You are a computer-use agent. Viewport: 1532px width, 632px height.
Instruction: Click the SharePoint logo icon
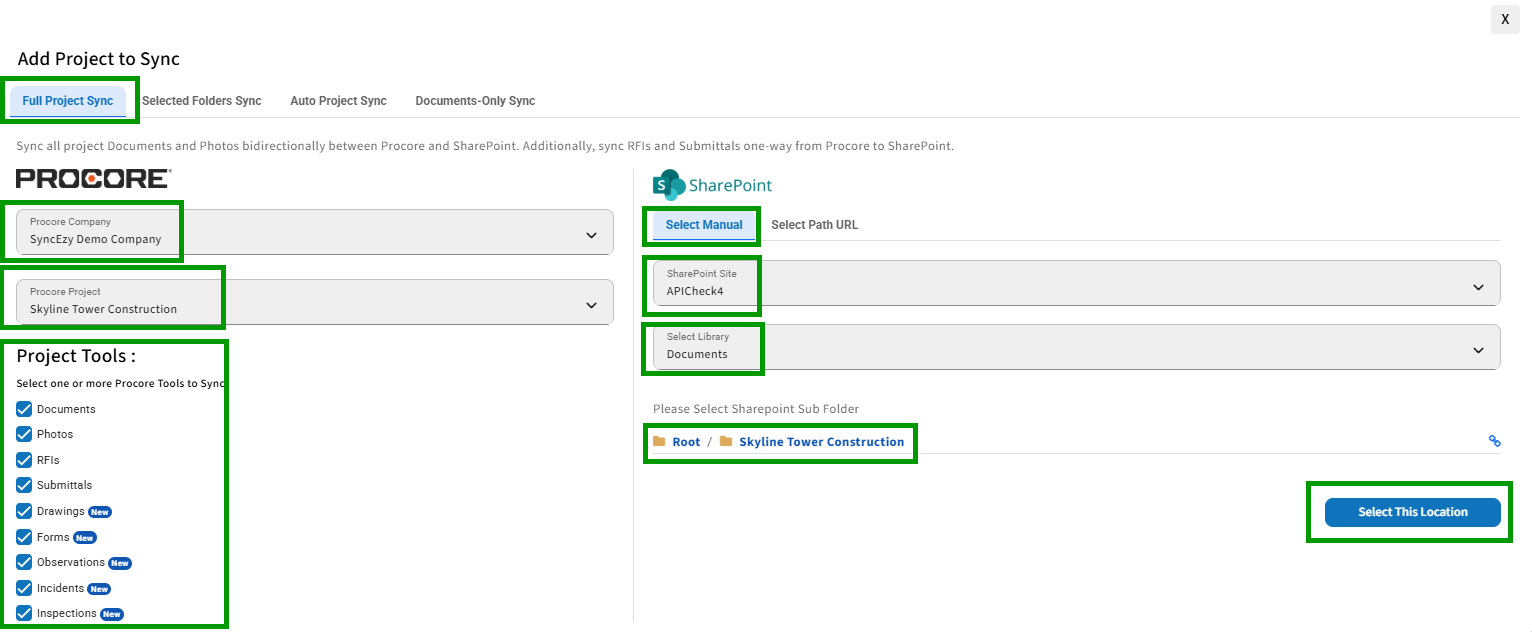[668, 185]
